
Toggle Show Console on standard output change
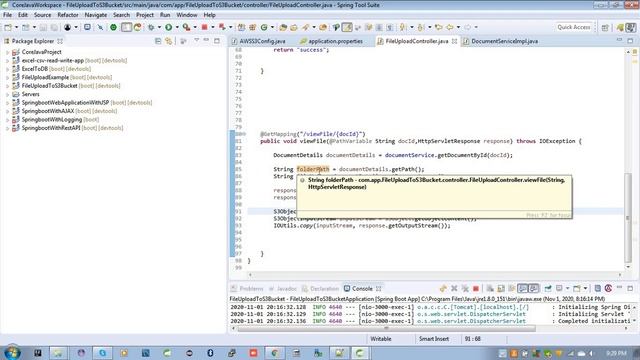point(523,289)
